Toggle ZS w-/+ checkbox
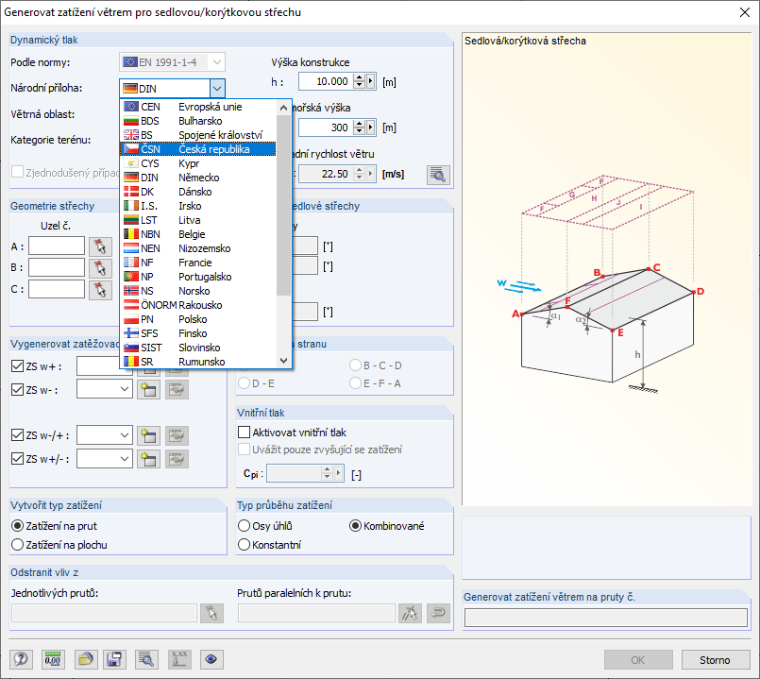 click(x=17, y=435)
